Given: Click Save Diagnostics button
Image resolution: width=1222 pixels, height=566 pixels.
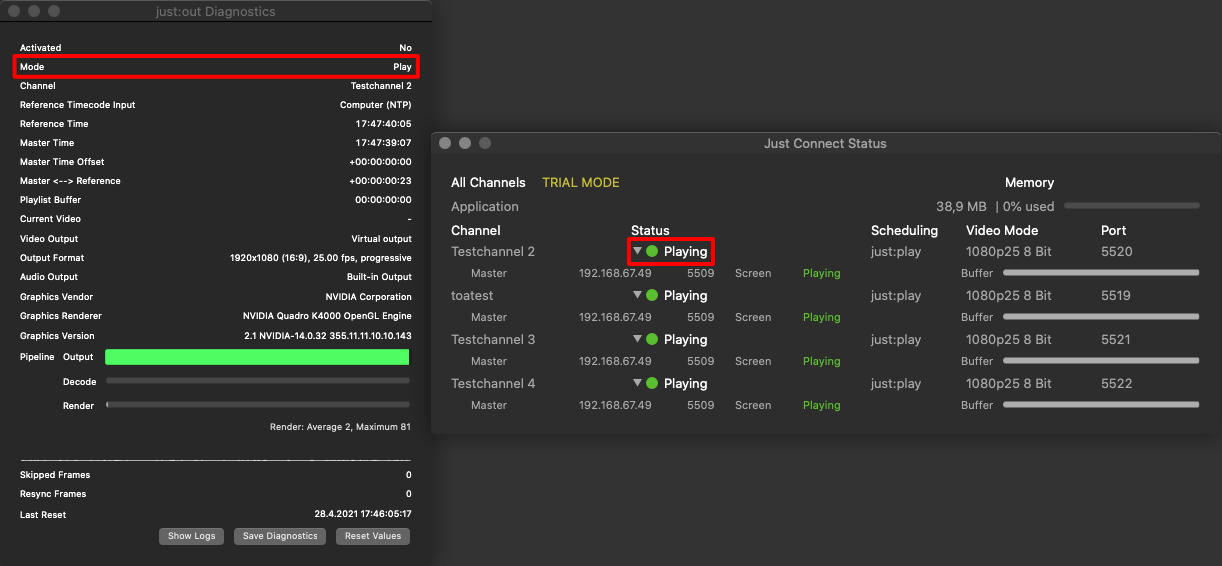Looking at the screenshot, I should click(280, 536).
